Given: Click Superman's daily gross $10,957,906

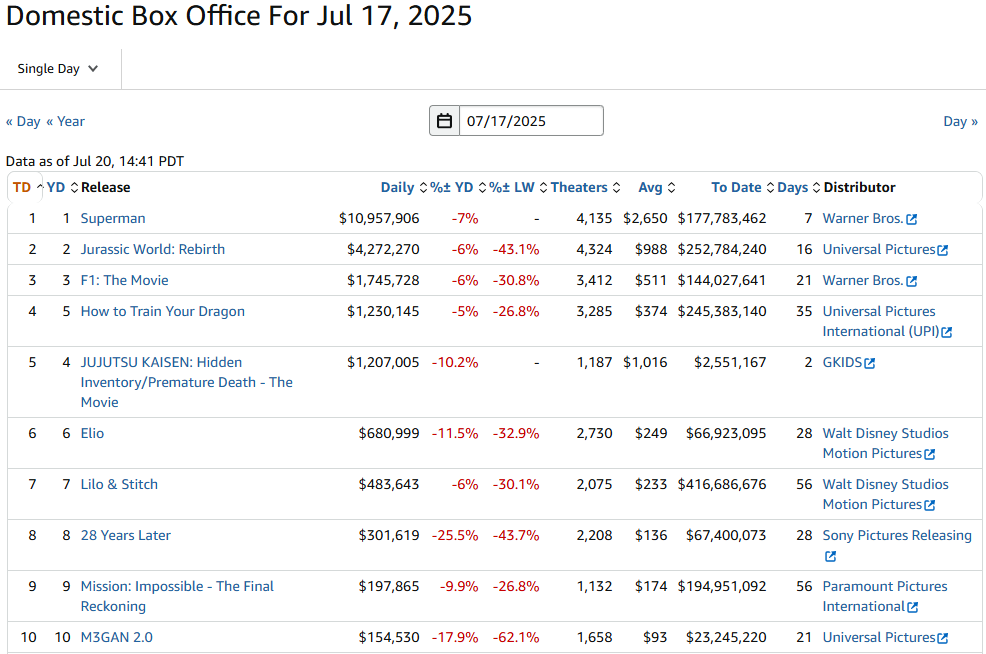Looking at the screenshot, I should click(379, 218).
